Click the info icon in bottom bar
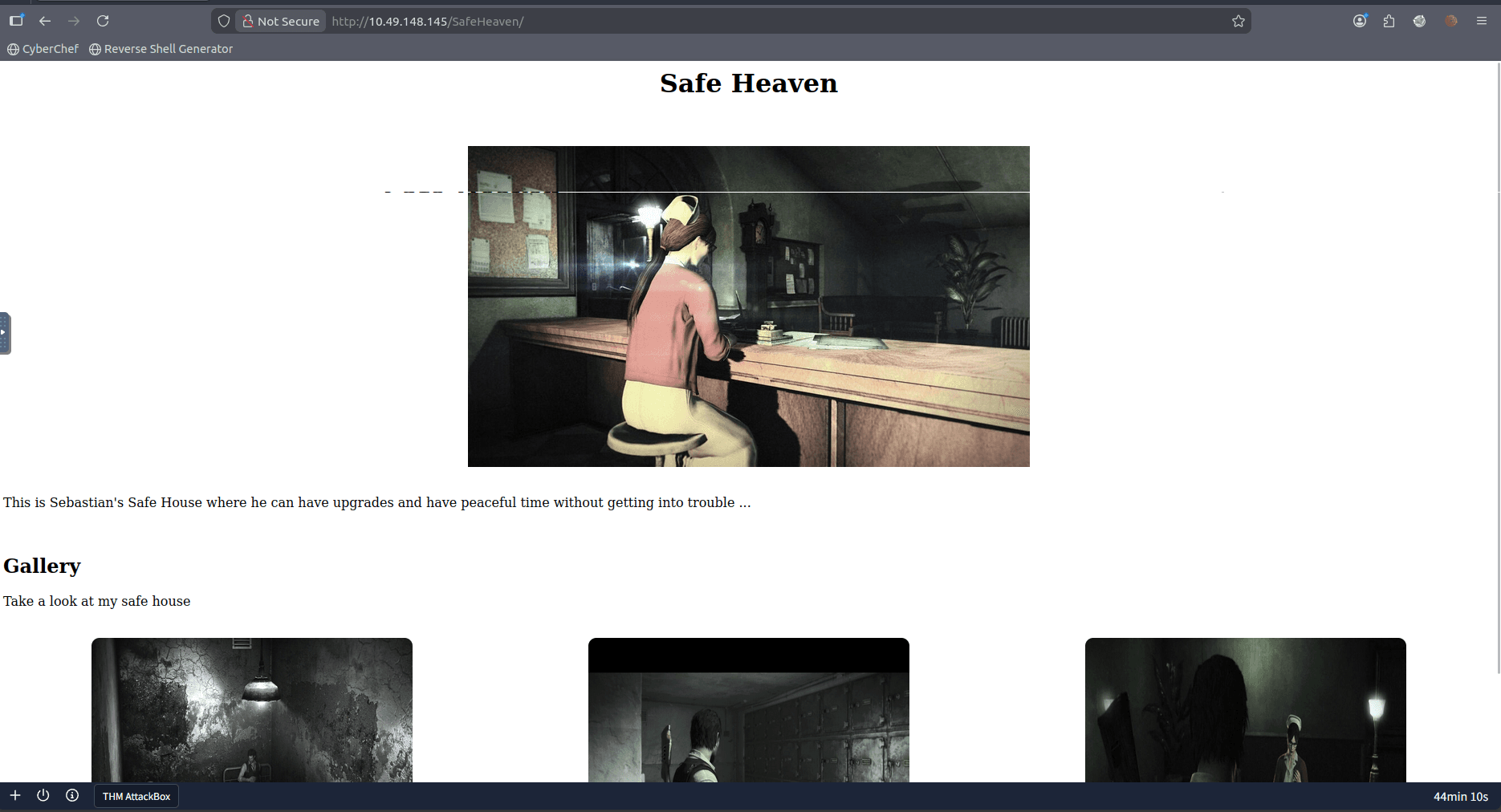1501x812 pixels. click(x=72, y=795)
